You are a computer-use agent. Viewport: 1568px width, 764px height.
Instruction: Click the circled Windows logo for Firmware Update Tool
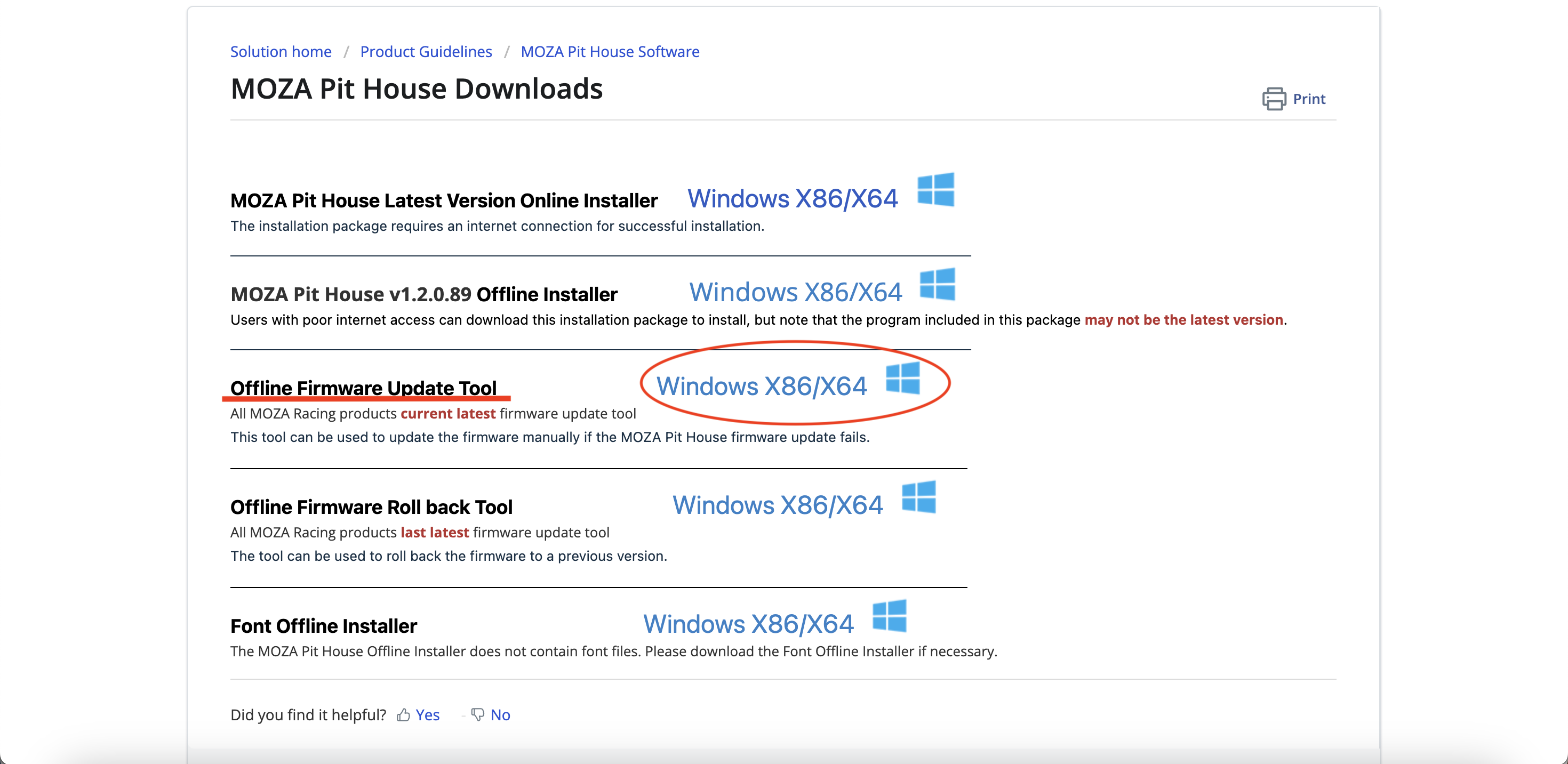point(903,378)
